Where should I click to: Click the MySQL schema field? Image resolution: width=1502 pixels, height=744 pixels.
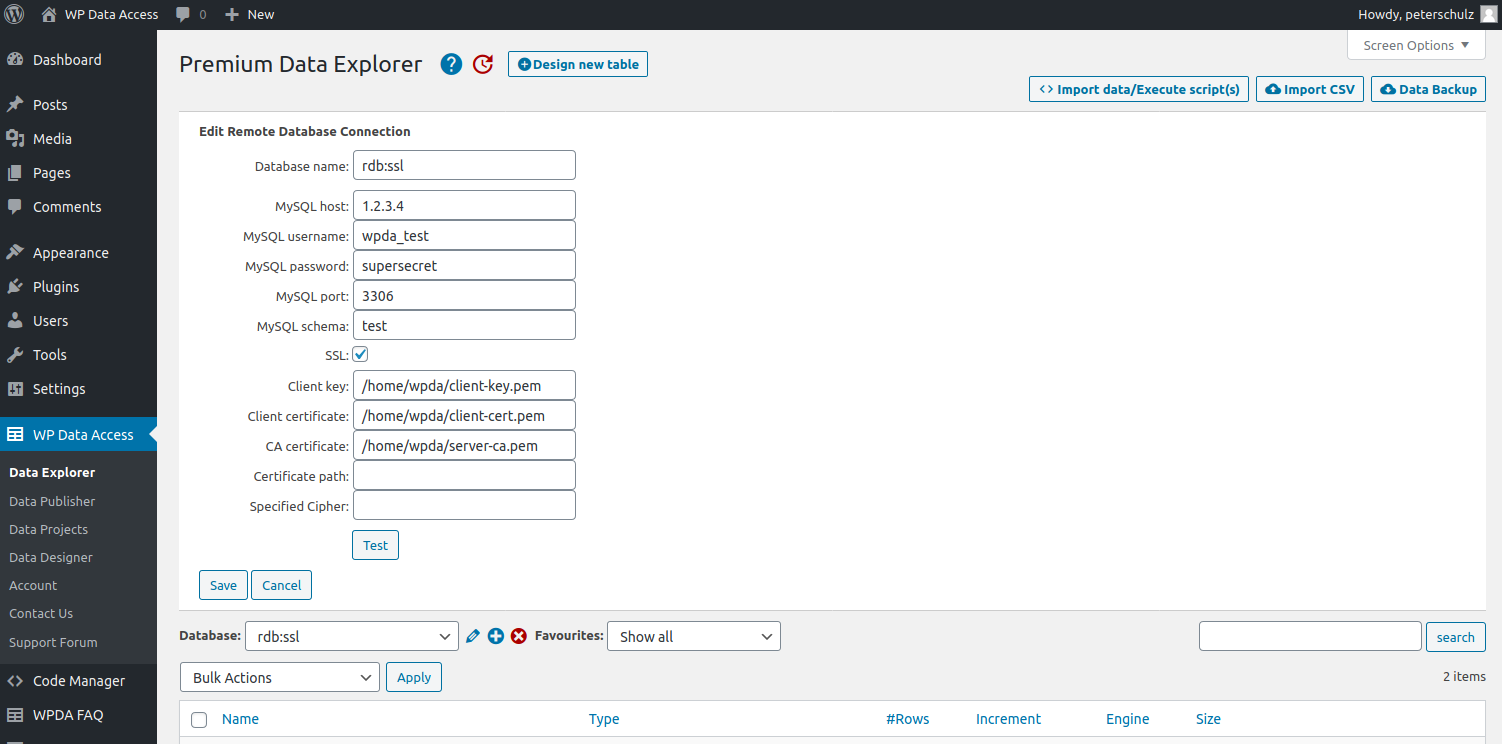coord(464,325)
